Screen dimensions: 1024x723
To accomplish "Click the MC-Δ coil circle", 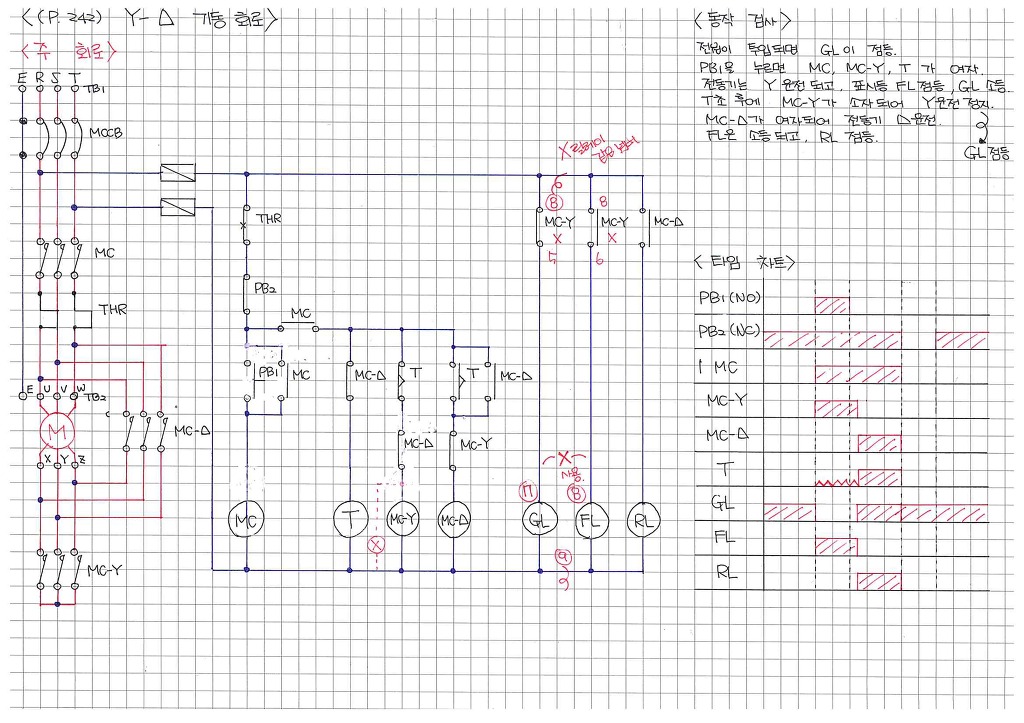I will (453, 521).
